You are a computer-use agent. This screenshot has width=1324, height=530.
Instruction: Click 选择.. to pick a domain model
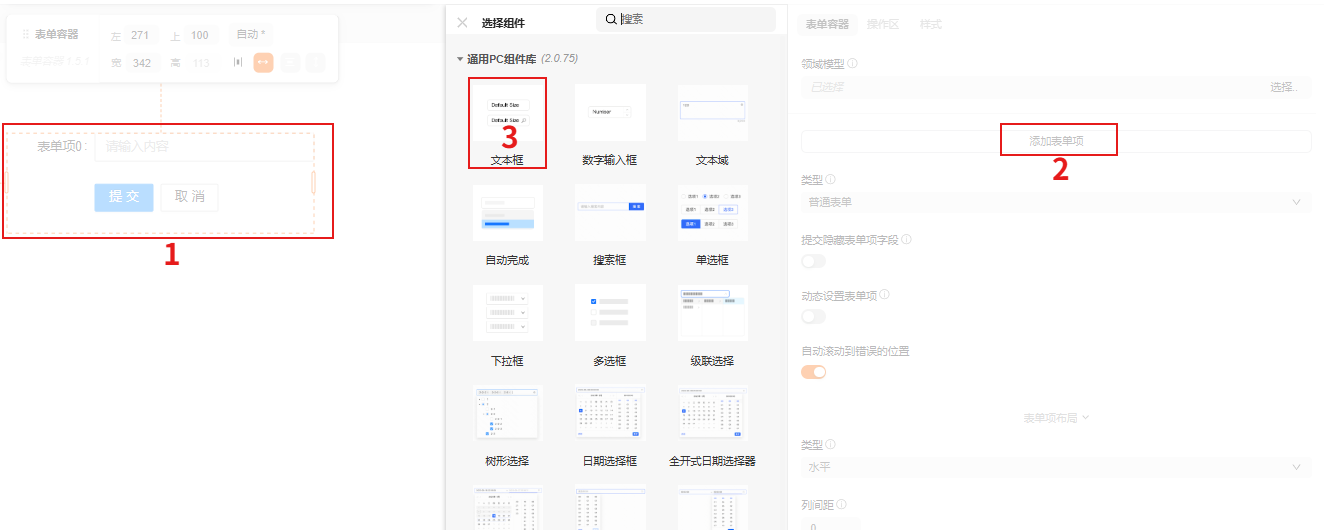1284,87
